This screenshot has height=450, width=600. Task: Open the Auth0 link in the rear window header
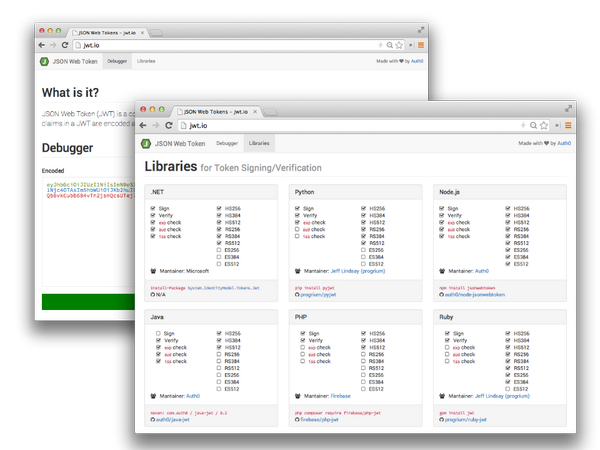(x=417, y=61)
